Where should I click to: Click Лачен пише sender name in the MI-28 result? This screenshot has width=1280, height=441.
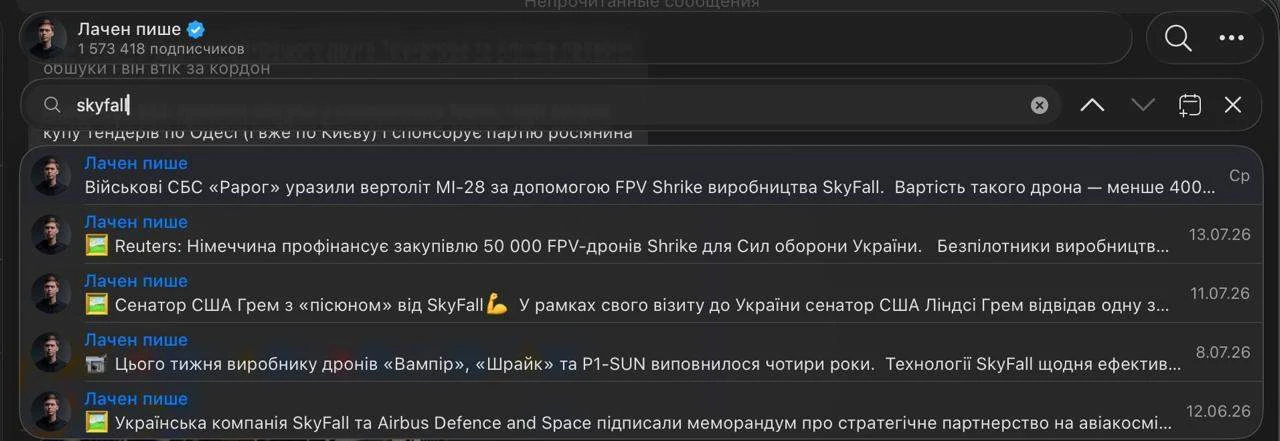click(x=136, y=163)
